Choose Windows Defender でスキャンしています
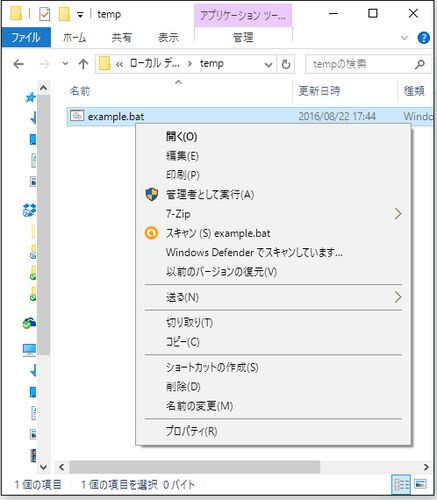This screenshot has height=500, width=437. [273, 252]
